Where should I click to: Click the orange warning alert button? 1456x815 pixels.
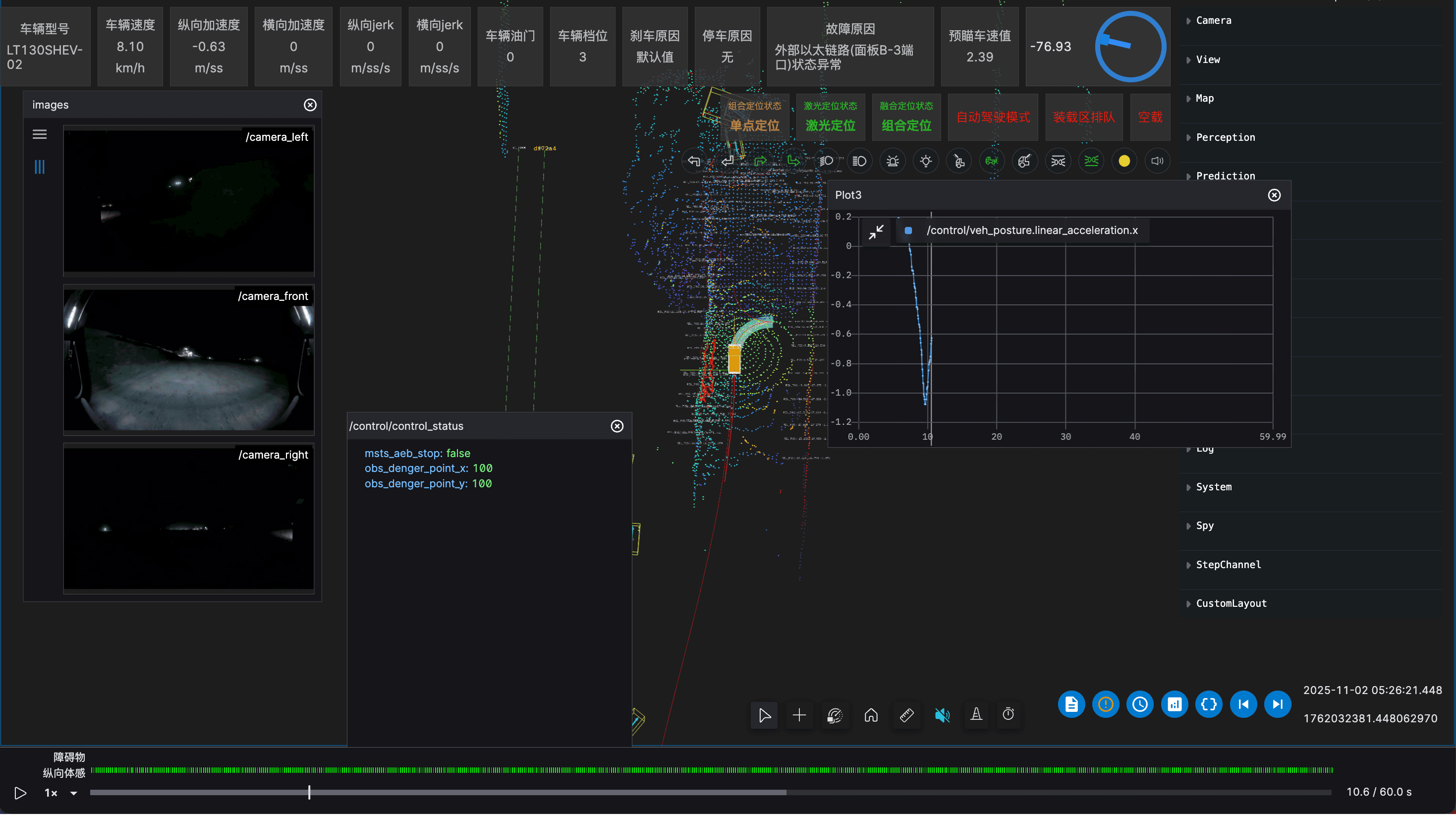pyautogui.click(x=1106, y=705)
